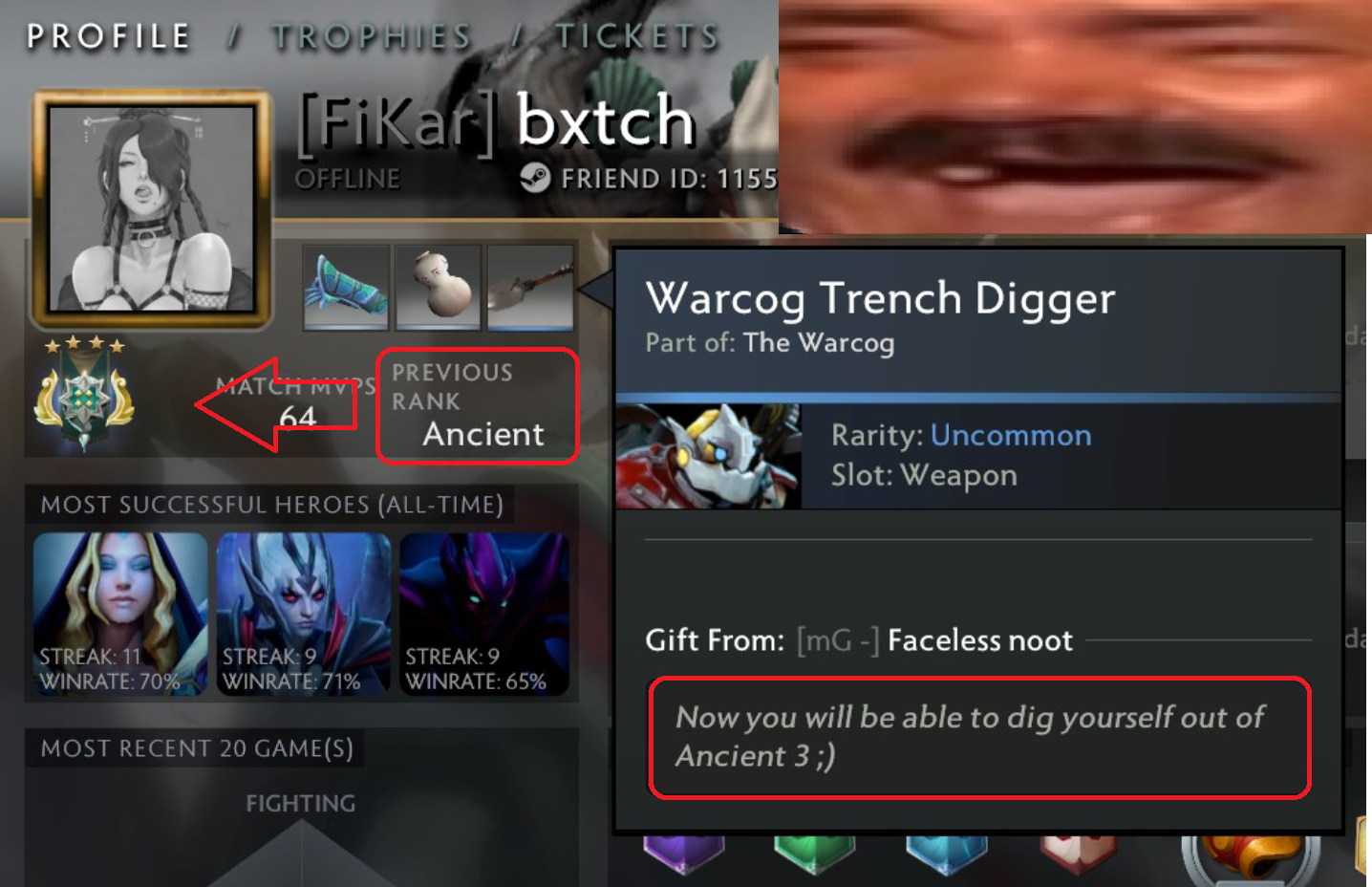Click the Uncommon rarity label

(x=1011, y=435)
